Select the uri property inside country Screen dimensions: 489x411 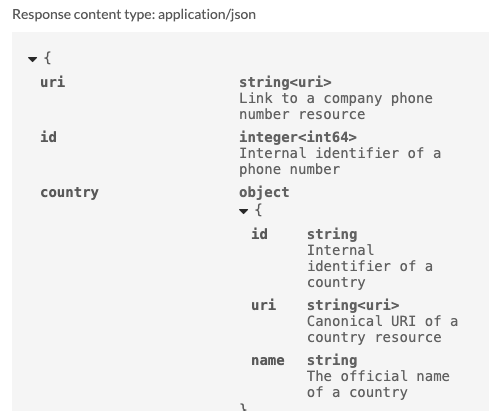(x=264, y=305)
